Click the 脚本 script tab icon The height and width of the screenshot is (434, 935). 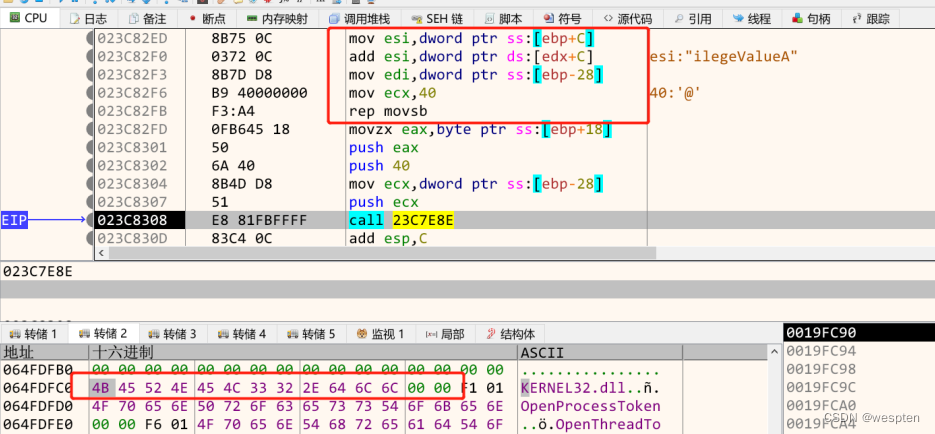tap(488, 18)
